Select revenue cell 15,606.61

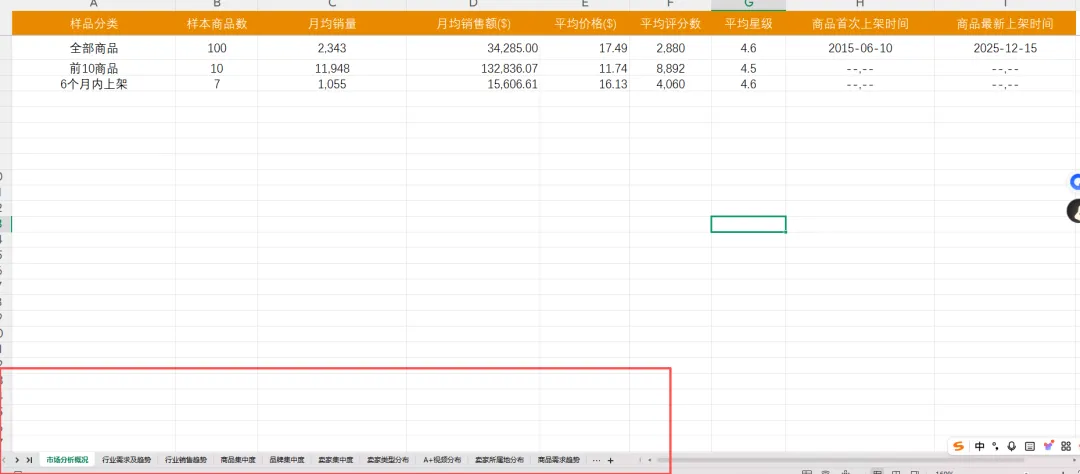pyautogui.click(x=473, y=84)
